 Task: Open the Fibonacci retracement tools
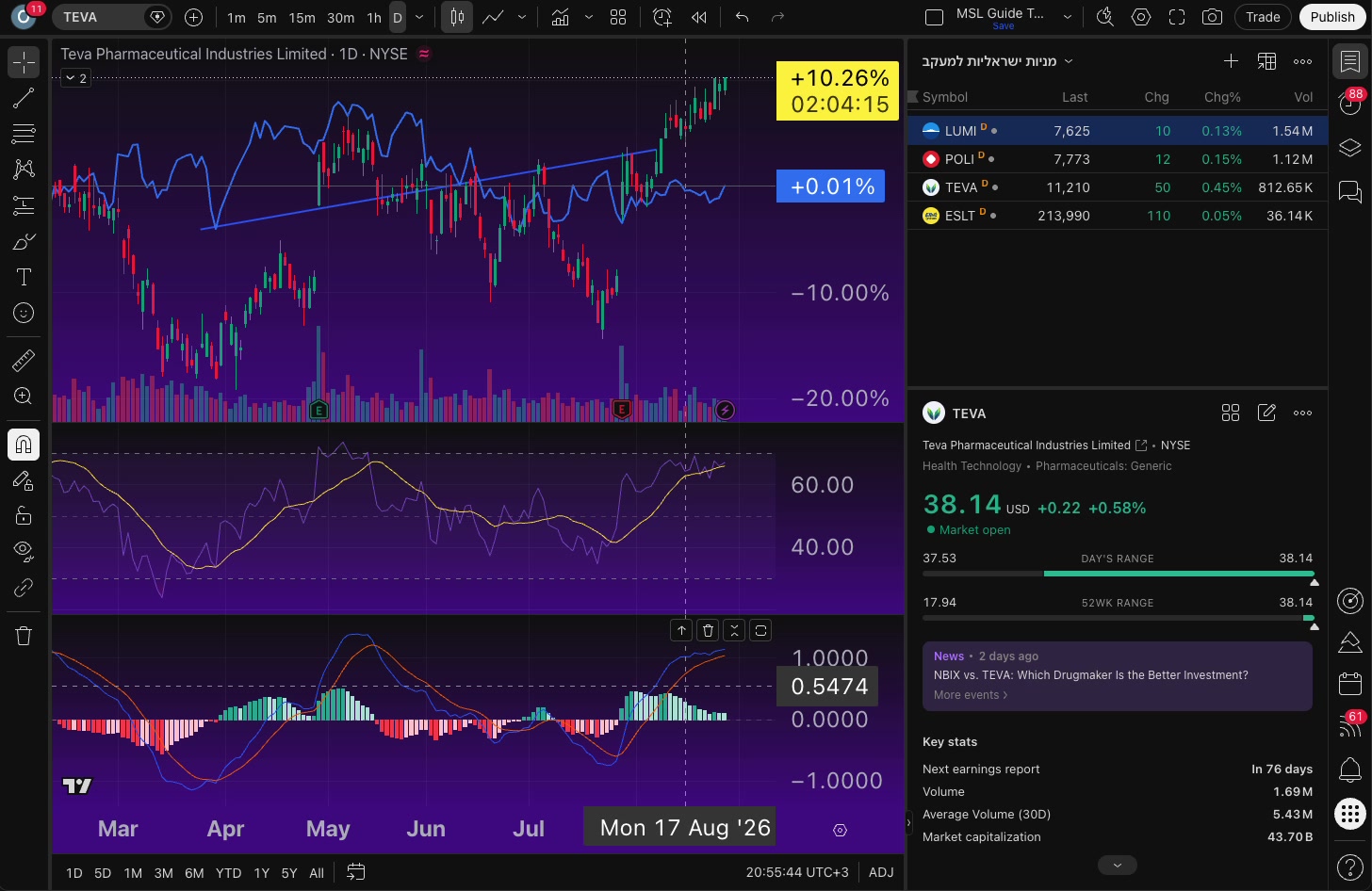pos(24,134)
